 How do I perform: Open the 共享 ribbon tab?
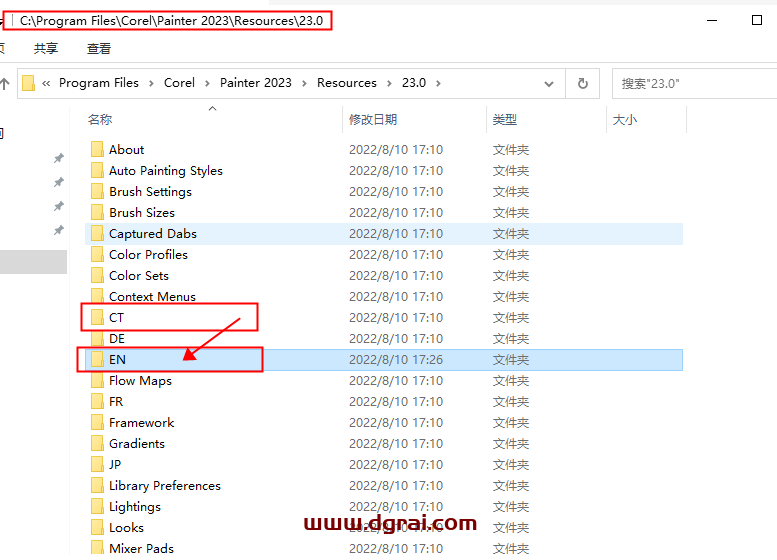[46, 48]
